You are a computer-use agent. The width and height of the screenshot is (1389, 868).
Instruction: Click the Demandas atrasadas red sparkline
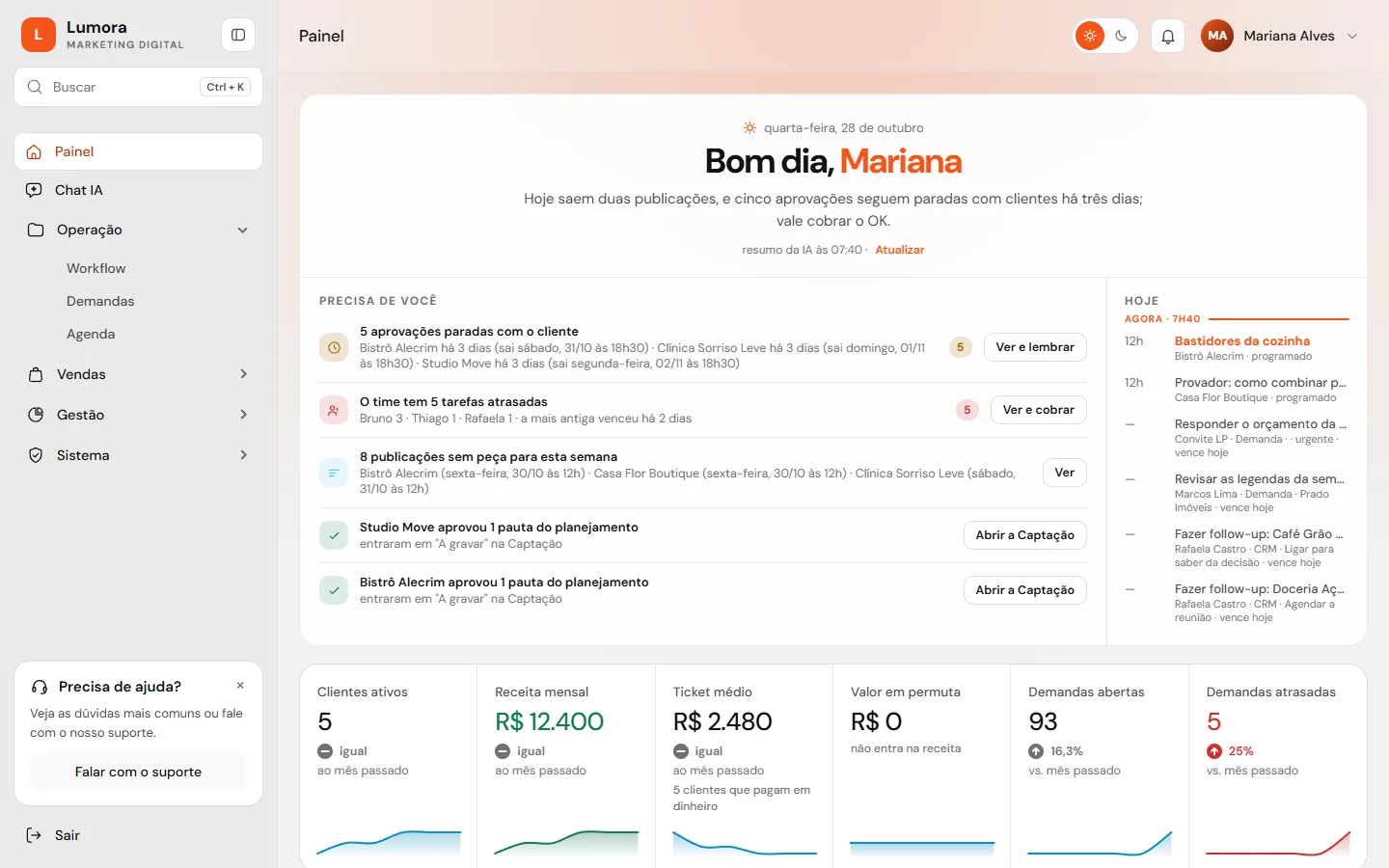tap(1278, 843)
